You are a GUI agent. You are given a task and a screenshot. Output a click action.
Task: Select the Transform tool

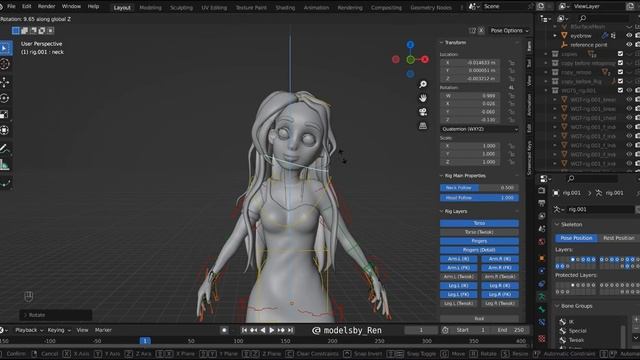[5, 130]
